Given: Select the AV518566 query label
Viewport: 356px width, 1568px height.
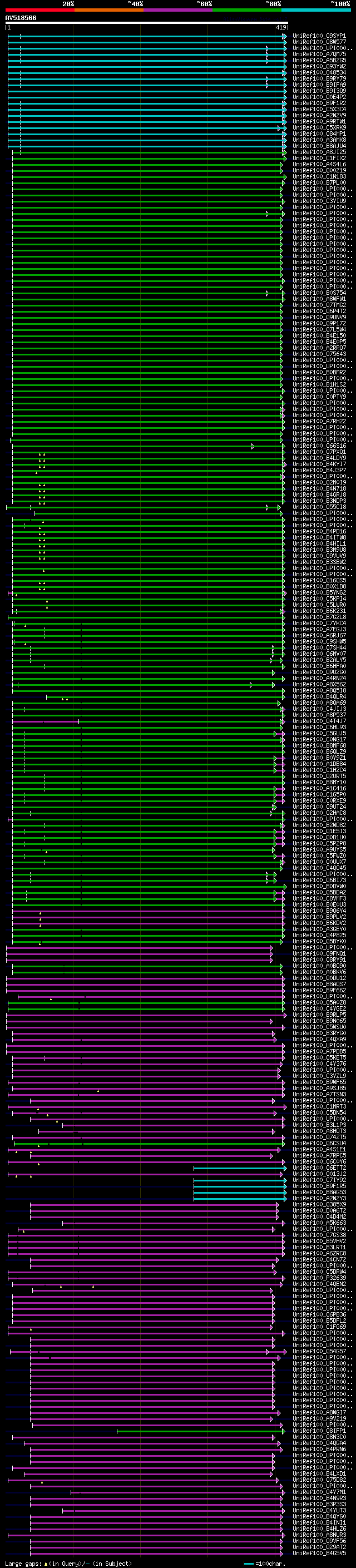Looking at the screenshot, I should (21, 18).
